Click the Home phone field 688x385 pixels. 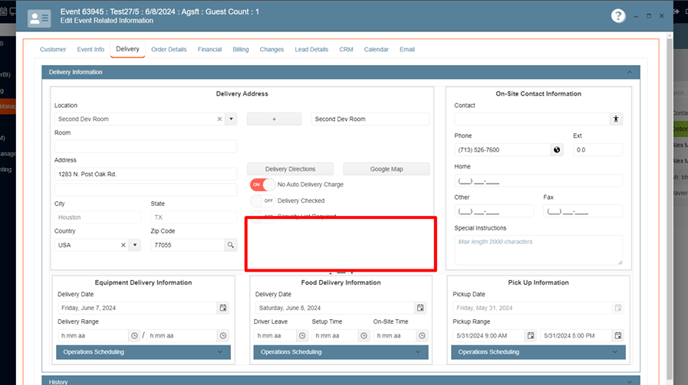coord(538,181)
